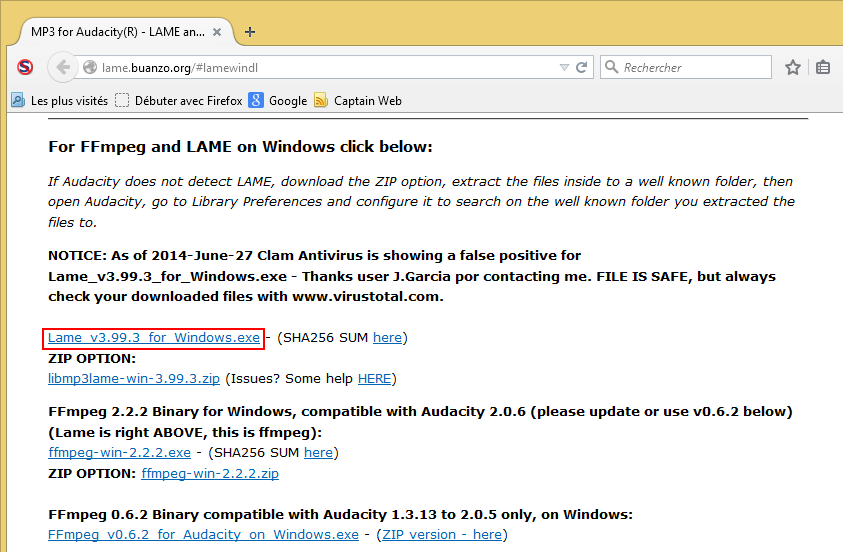Screen dimensions: 843x552
Task: Download libmp3lame-win-3.99.3.zip
Action: coord(134,378)
